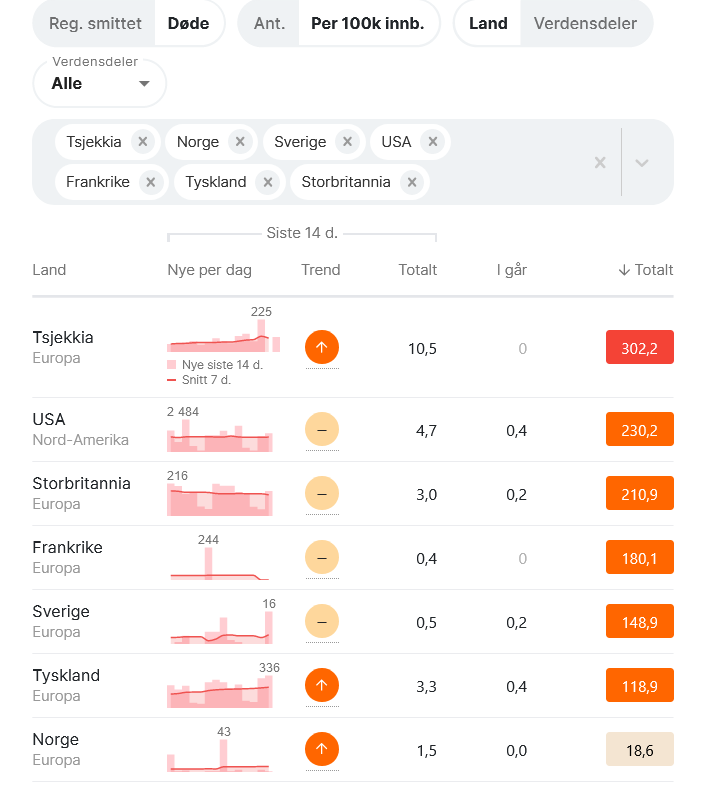Remove the Sverige chip
Viewport: 707px width, 798px height.
(348, 142)
